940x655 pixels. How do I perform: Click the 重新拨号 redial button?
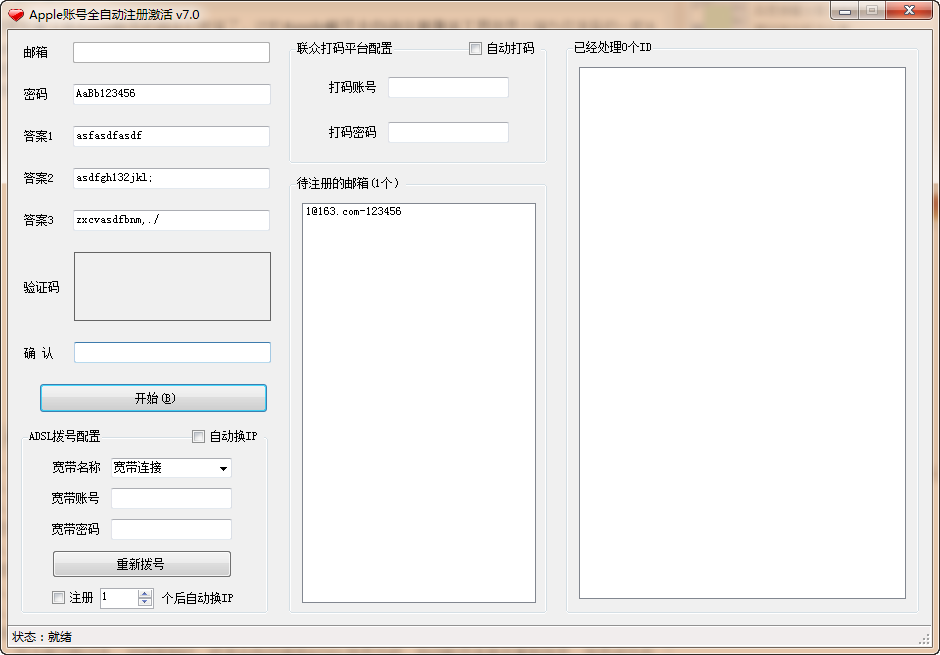point(142,564)
